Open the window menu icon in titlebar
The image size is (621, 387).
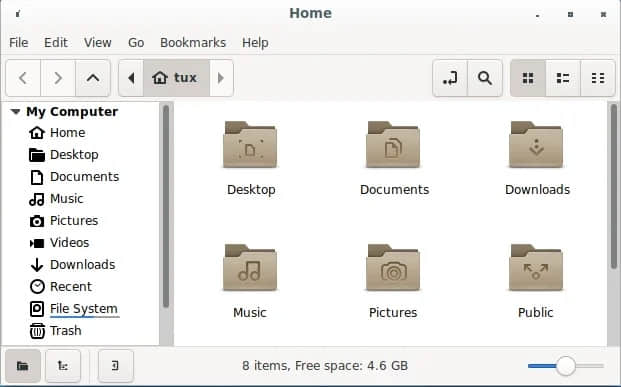(x=18, y=14)
